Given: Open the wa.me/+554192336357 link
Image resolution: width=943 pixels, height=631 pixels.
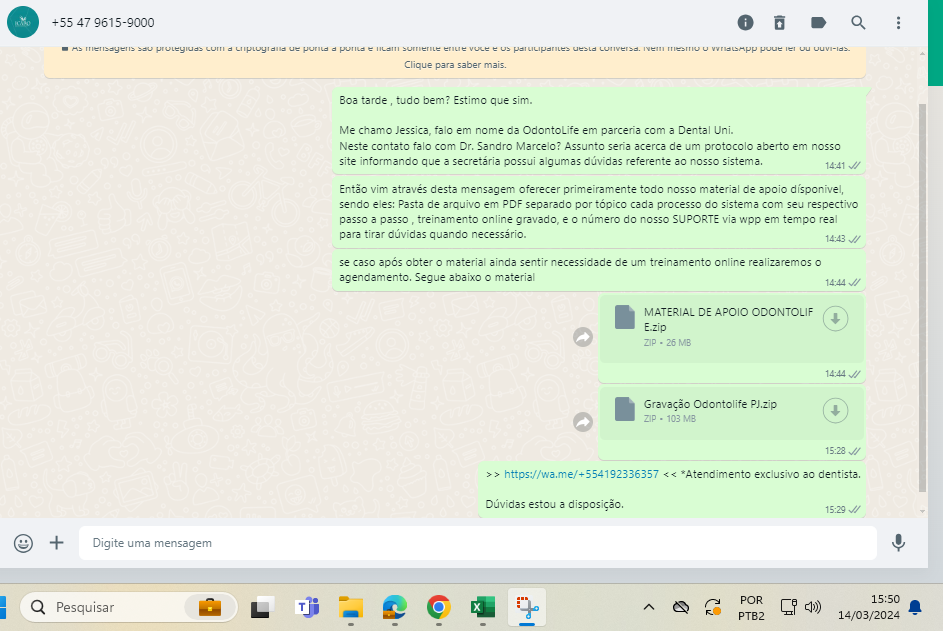Looking at the screenshot, I should point(581,474).
